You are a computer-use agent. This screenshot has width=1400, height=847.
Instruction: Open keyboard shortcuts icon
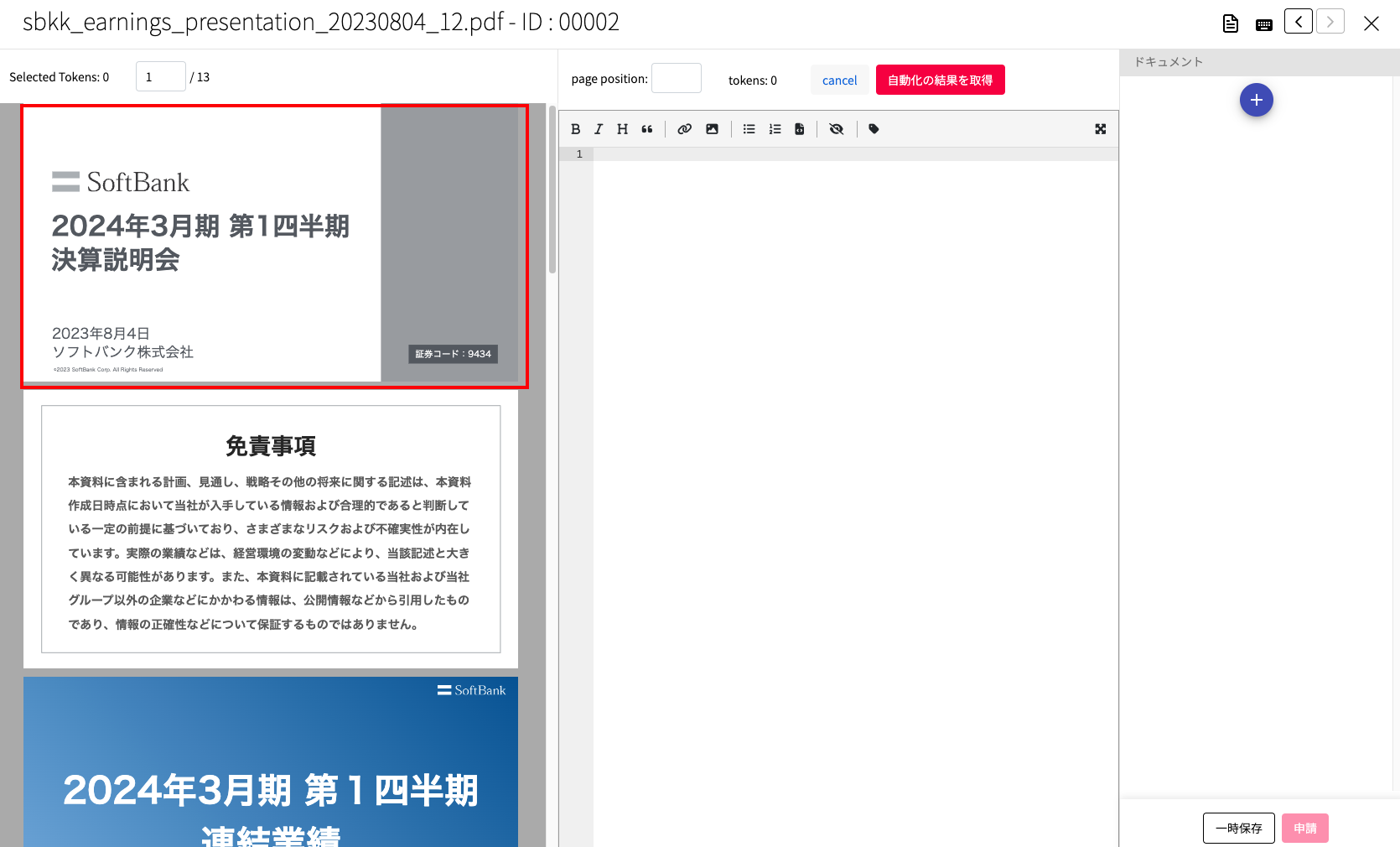[1264, 25]
